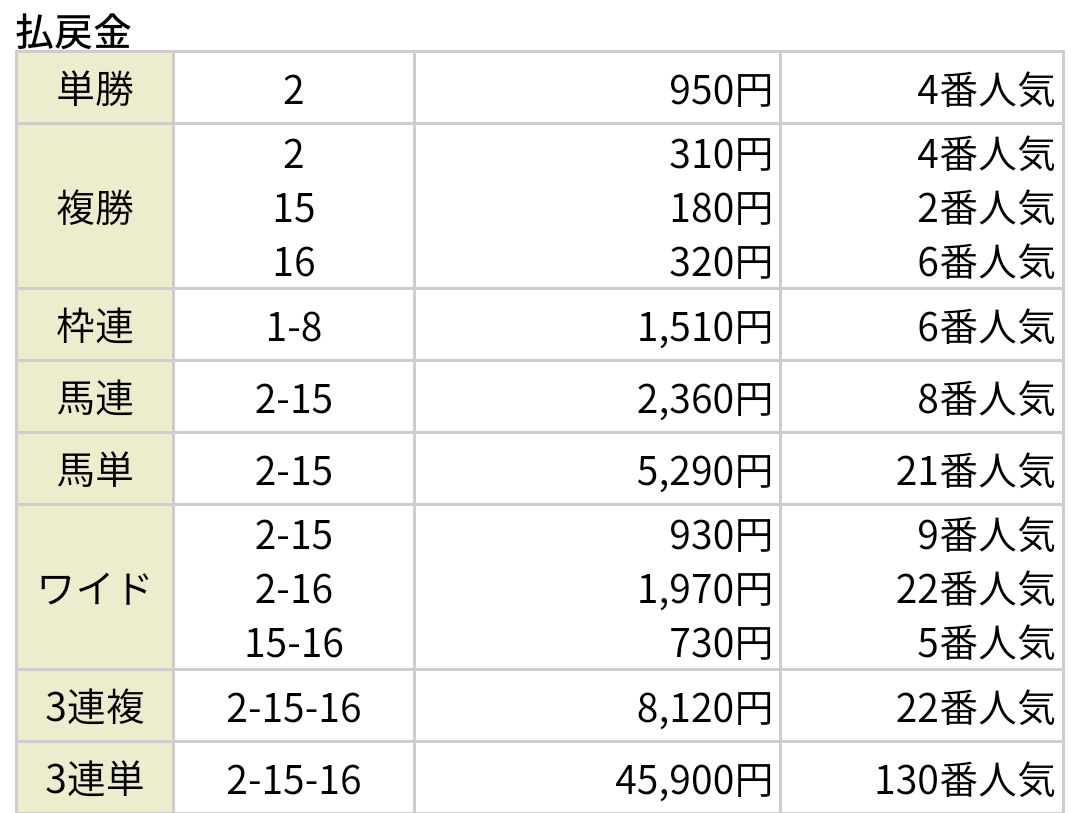Viewport: 1080px width, 813px height.
Task: Click the 単勝 row header
Action: [95, 89]
